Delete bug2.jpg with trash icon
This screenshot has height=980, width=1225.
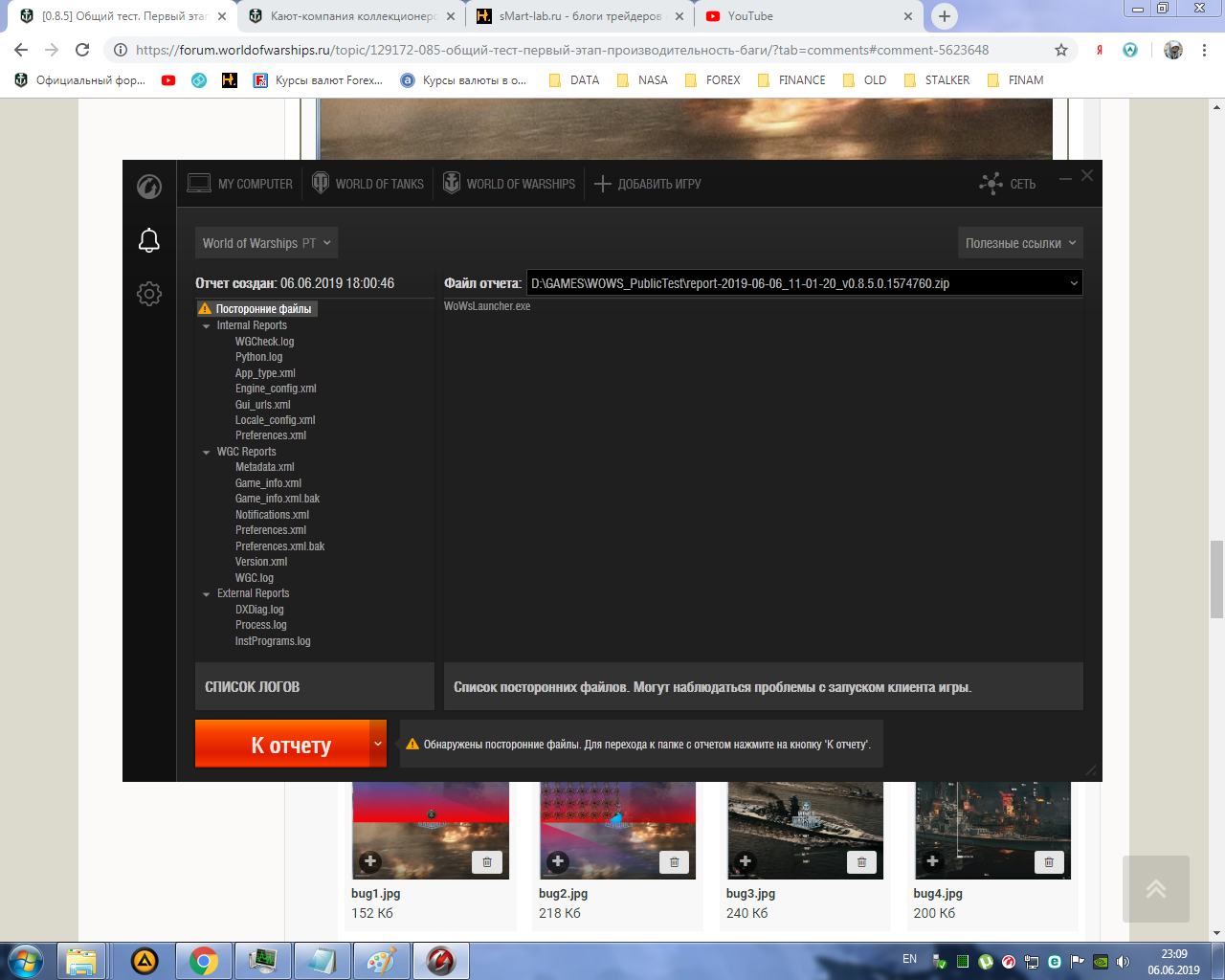pos(675,862)
